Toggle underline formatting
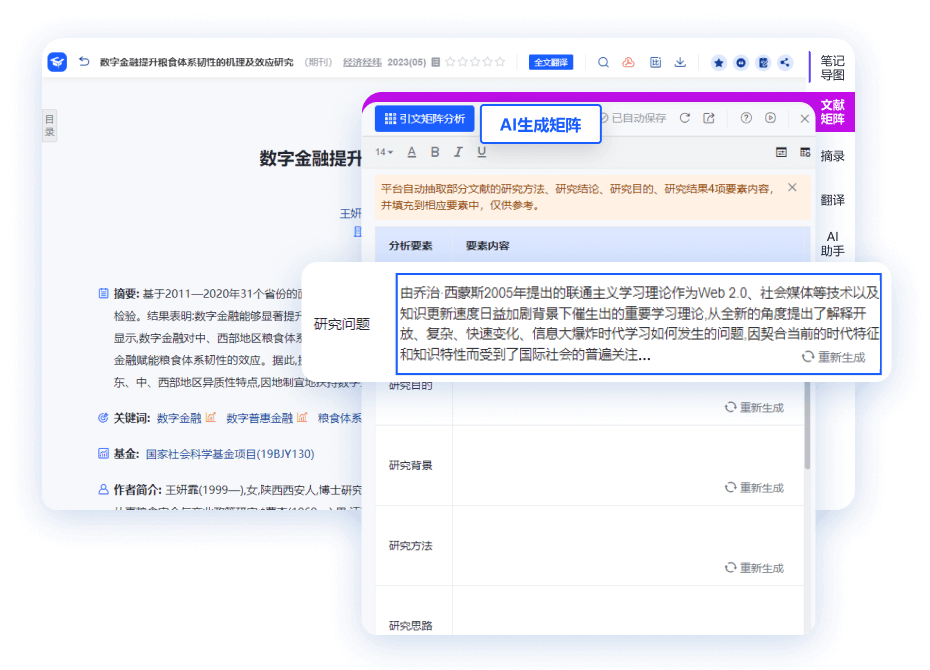Image resolution: width=930 pixels, height=670 pixels. [x=480, y=151]
